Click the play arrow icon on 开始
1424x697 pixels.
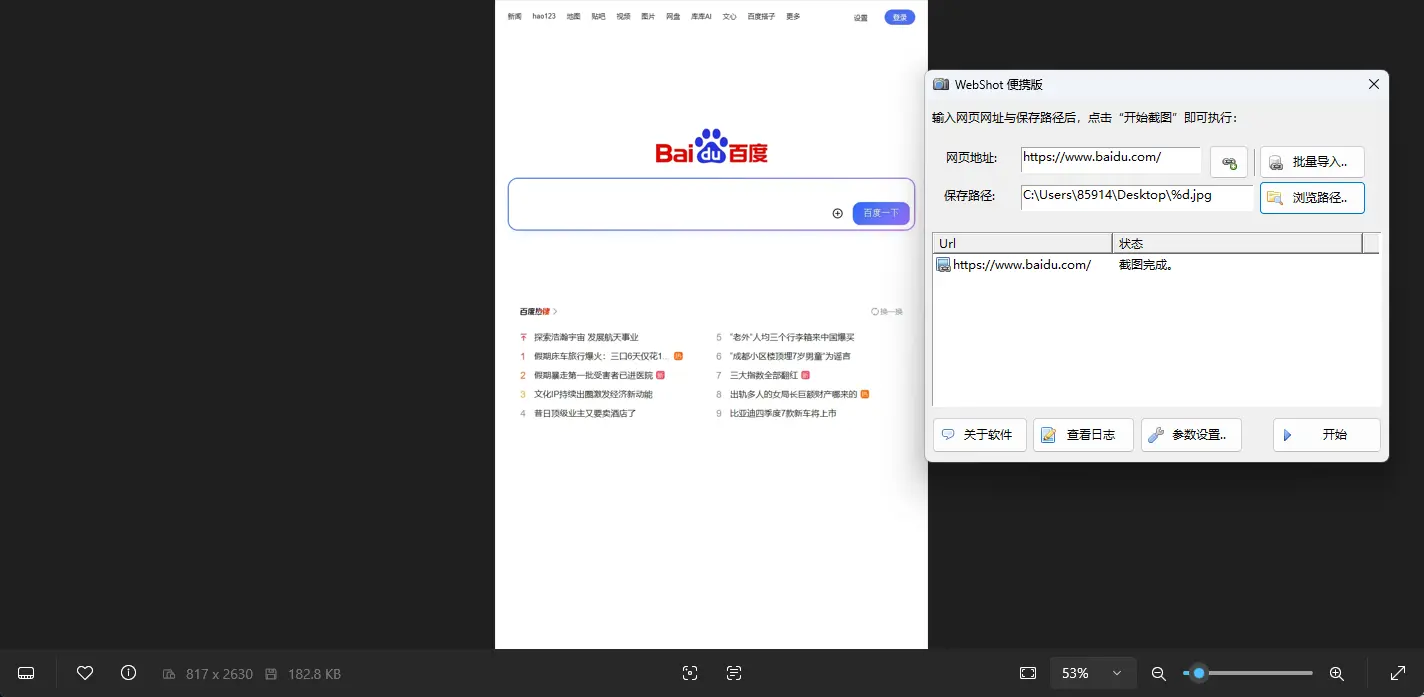[x=1288, y=435]
